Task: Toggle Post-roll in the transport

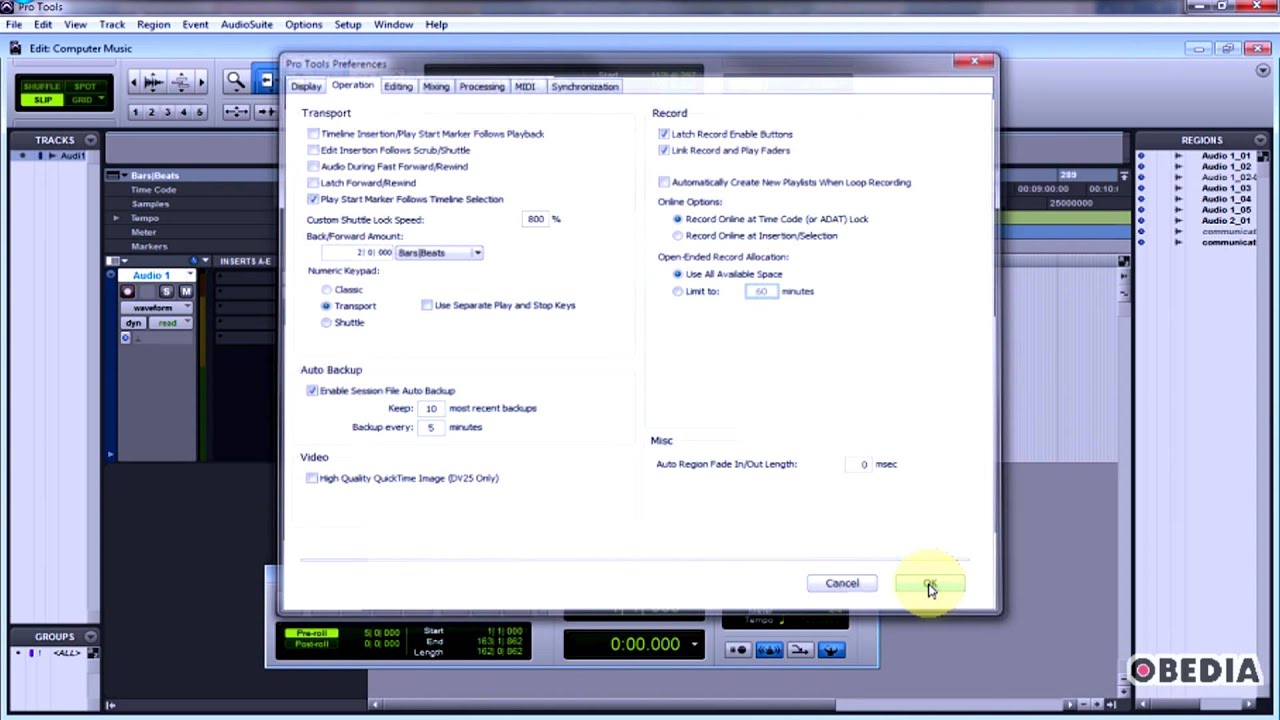Action: tap(311, 643)
